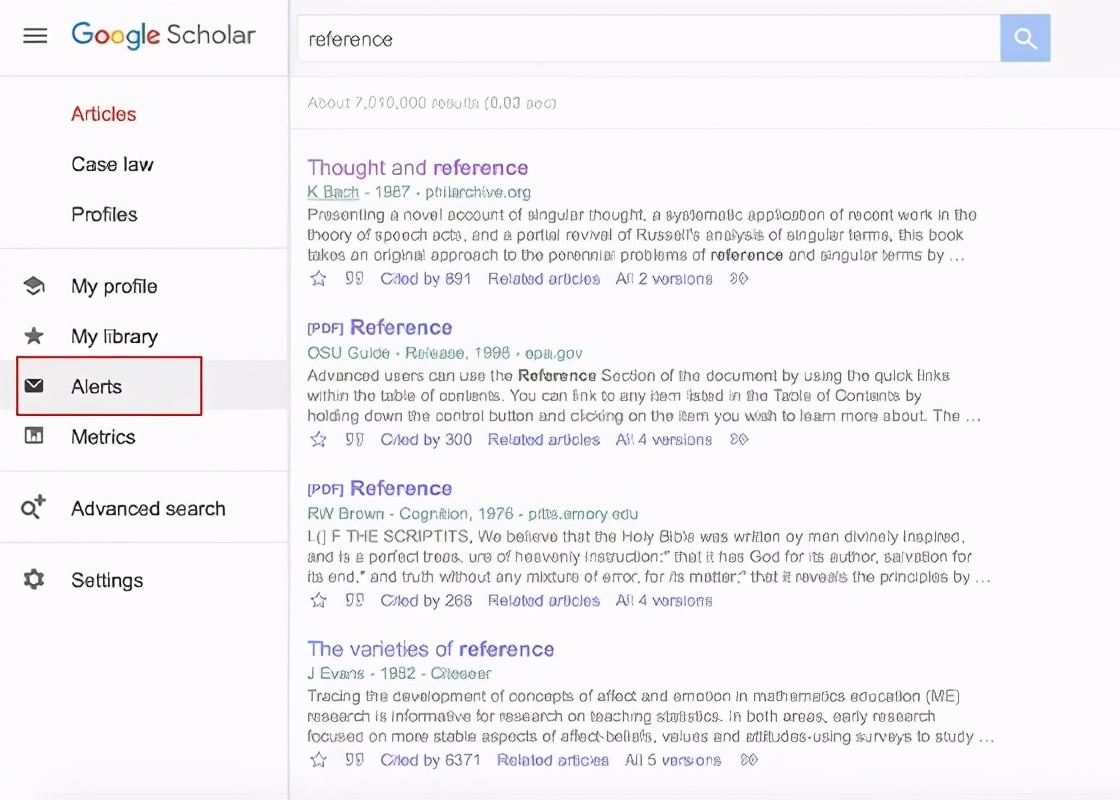Show more options for OSU Guide result
Screen dimensions: 1120x800
(739, 440)
